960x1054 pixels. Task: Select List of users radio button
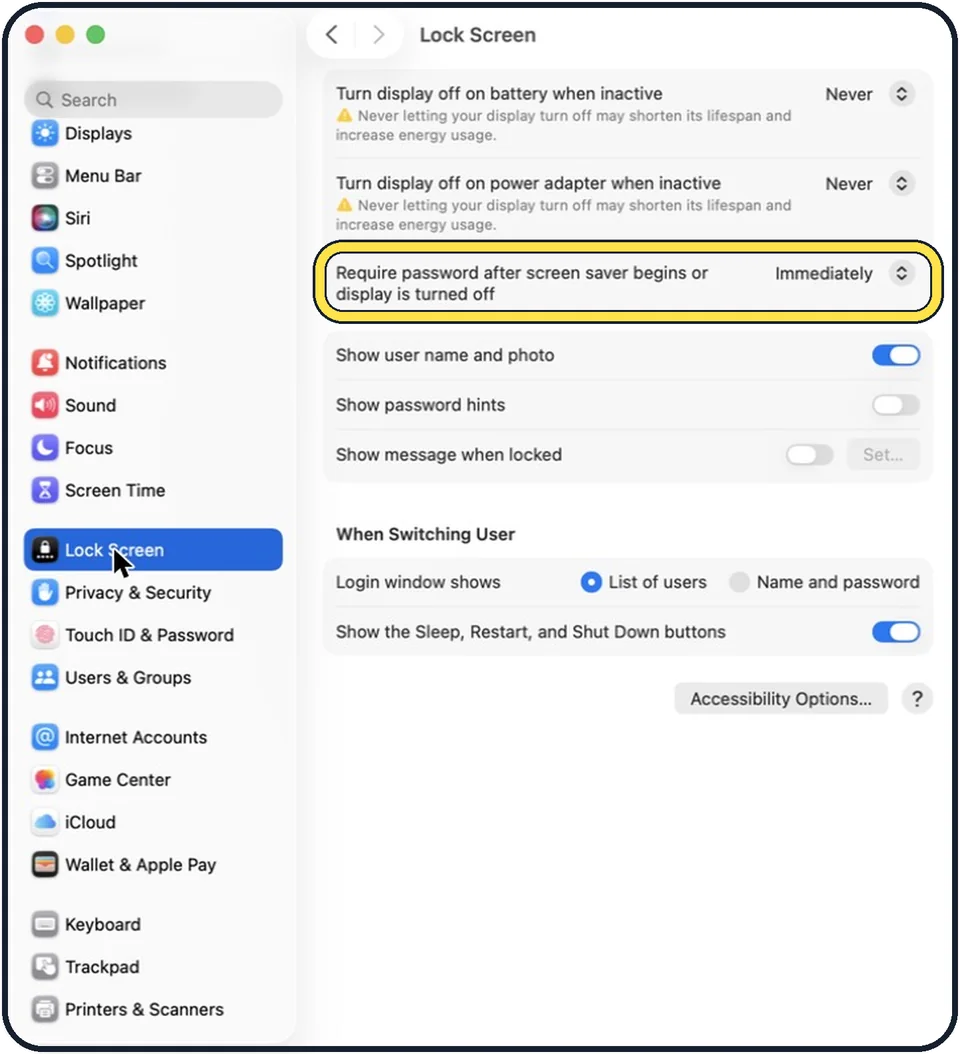pos(591,582)
